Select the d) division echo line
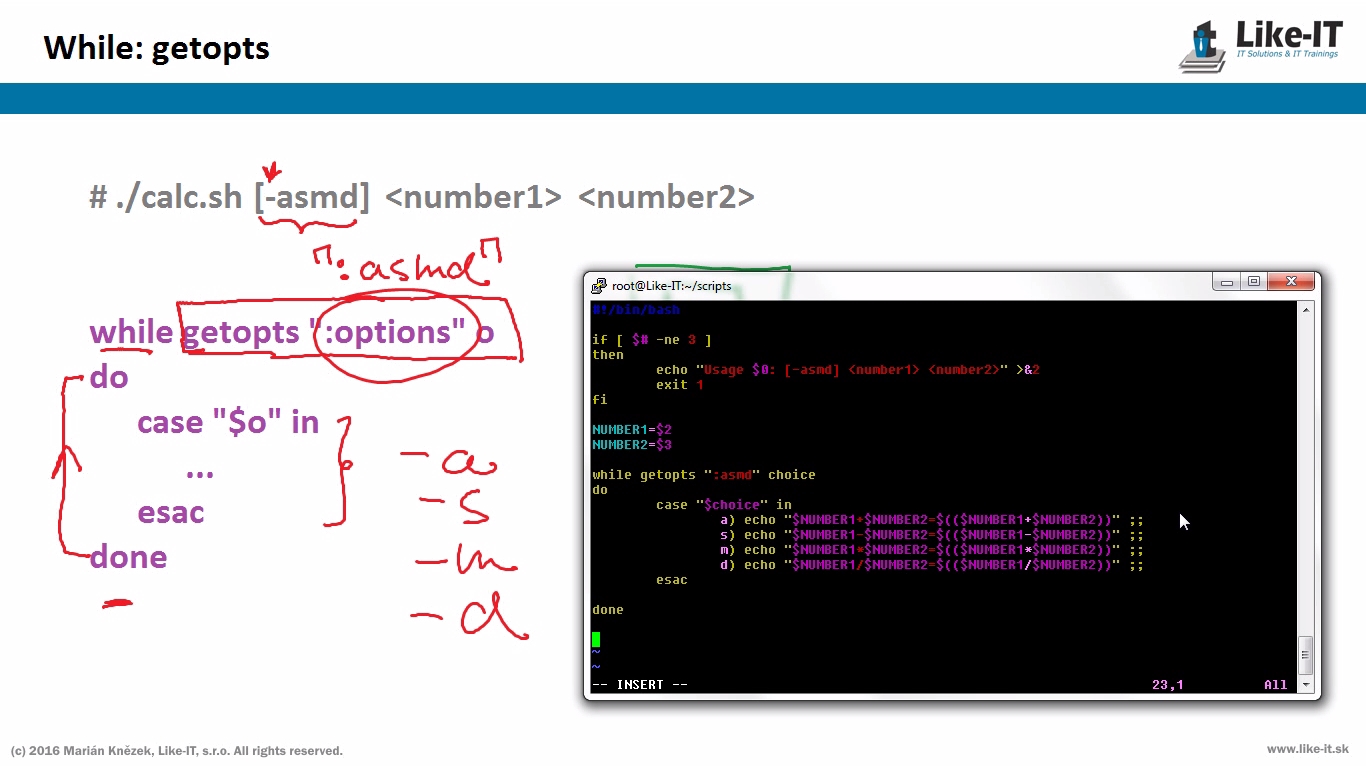1366x766 pixels. 930,565
